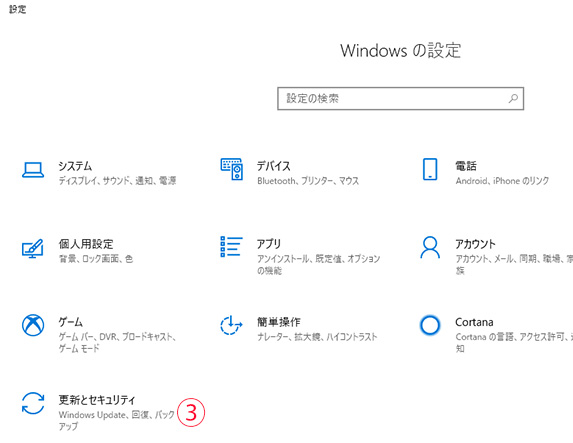The height and width of the screenshot is (443, 573).
Task: Select the 電話 phone icon
Action: (430, 169)
